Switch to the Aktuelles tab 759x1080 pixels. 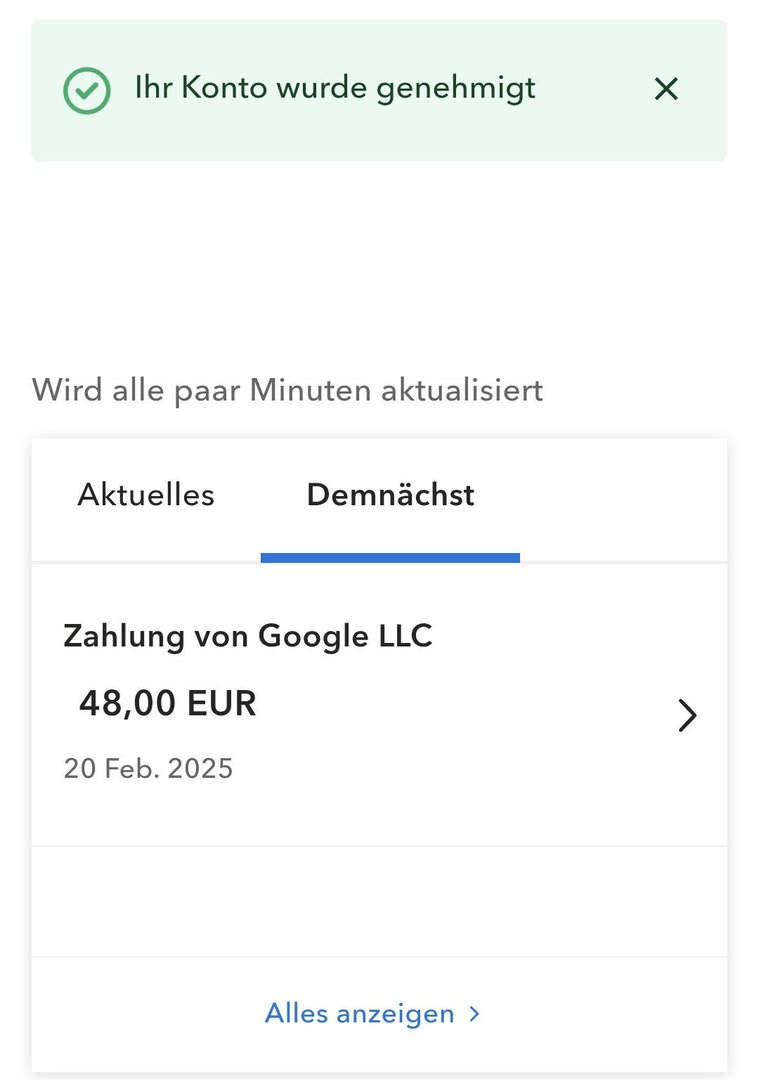point(146,495)
